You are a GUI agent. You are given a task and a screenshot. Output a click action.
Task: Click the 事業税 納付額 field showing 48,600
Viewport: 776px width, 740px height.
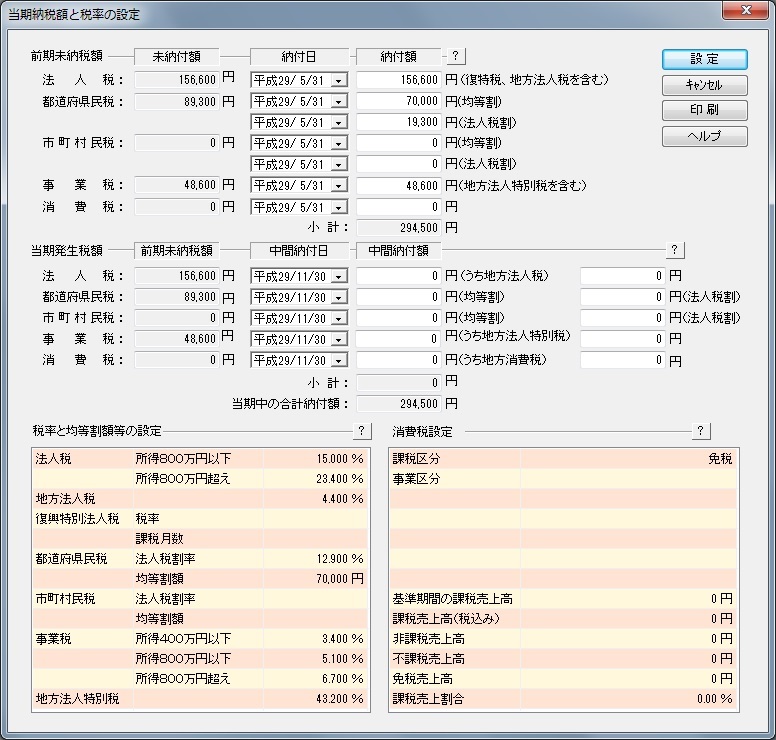coord(399,186)
